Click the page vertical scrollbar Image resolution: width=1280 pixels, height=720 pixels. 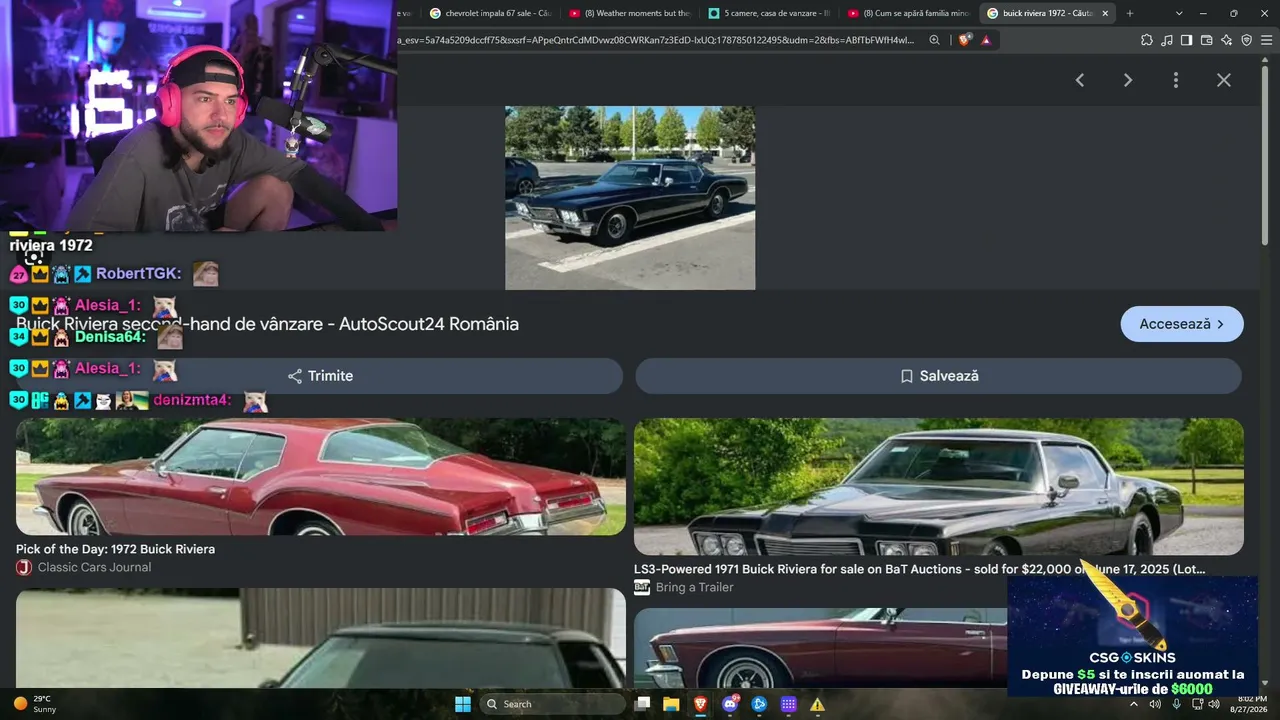click(x=1265, y=155)
